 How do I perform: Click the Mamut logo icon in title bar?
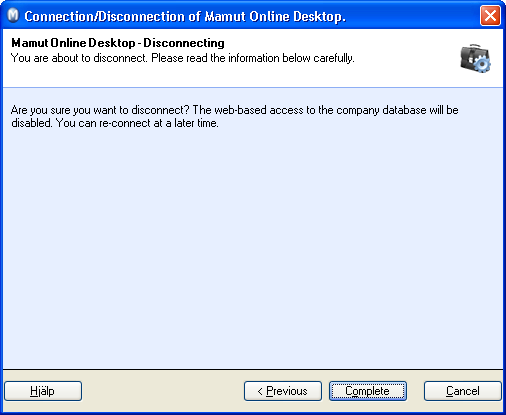tap(13, 15)
